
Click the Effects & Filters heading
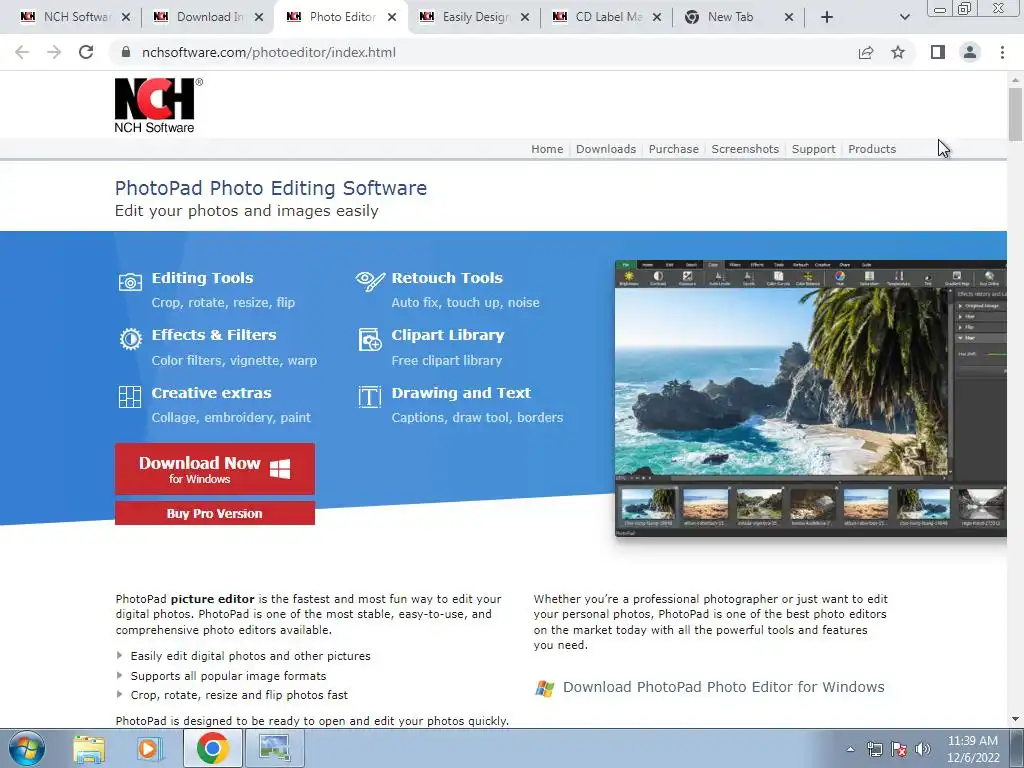click(214, 335)
